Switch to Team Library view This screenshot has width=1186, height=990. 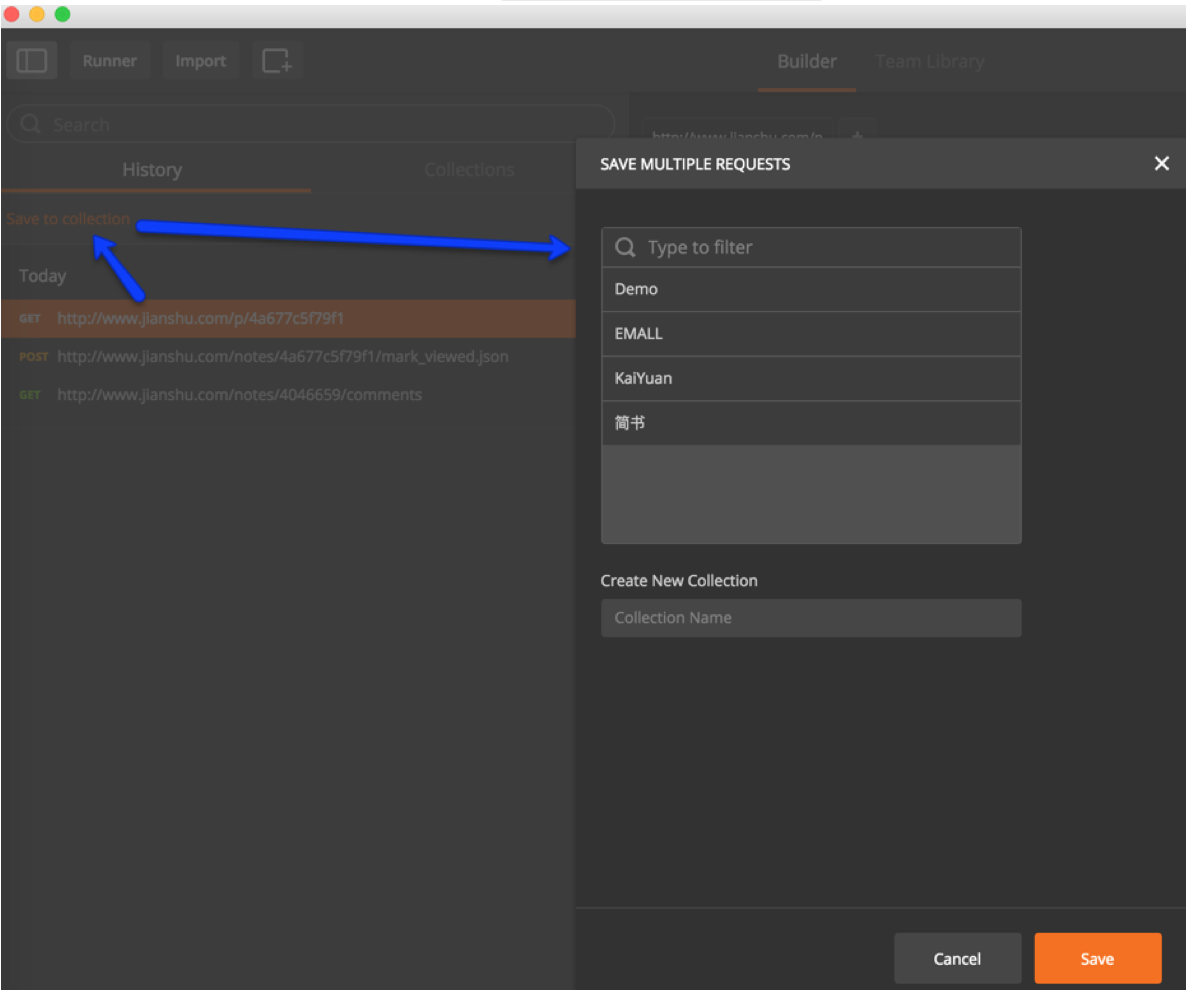(930, 61)
